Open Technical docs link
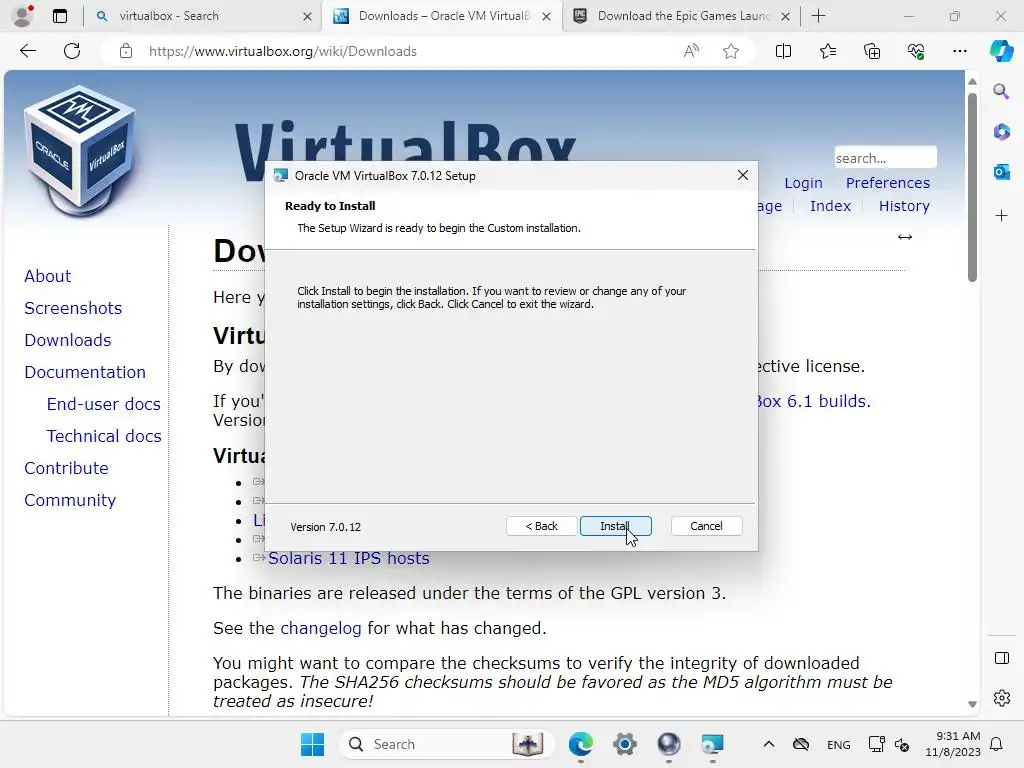 [104, 436]
